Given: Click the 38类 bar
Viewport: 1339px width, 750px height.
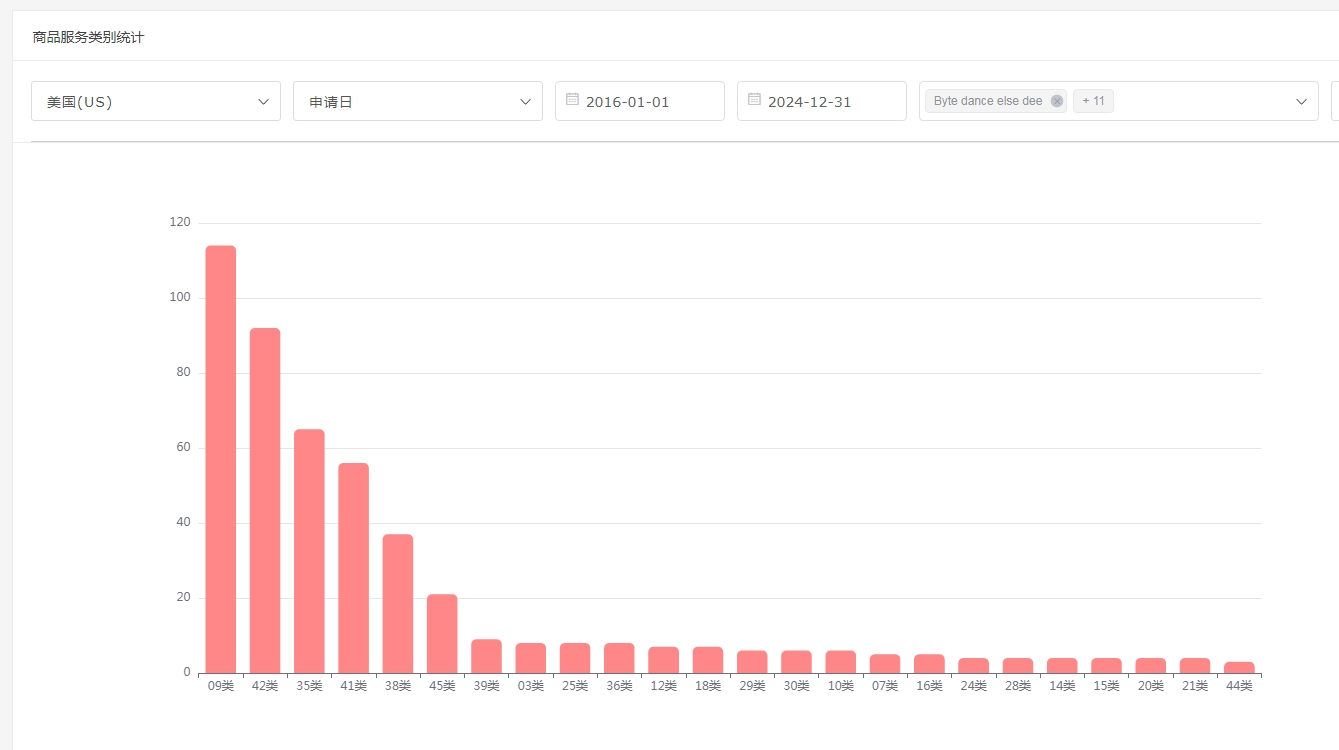Looking at the screenshot, I should pyautogui.click(x=398, y=603).
